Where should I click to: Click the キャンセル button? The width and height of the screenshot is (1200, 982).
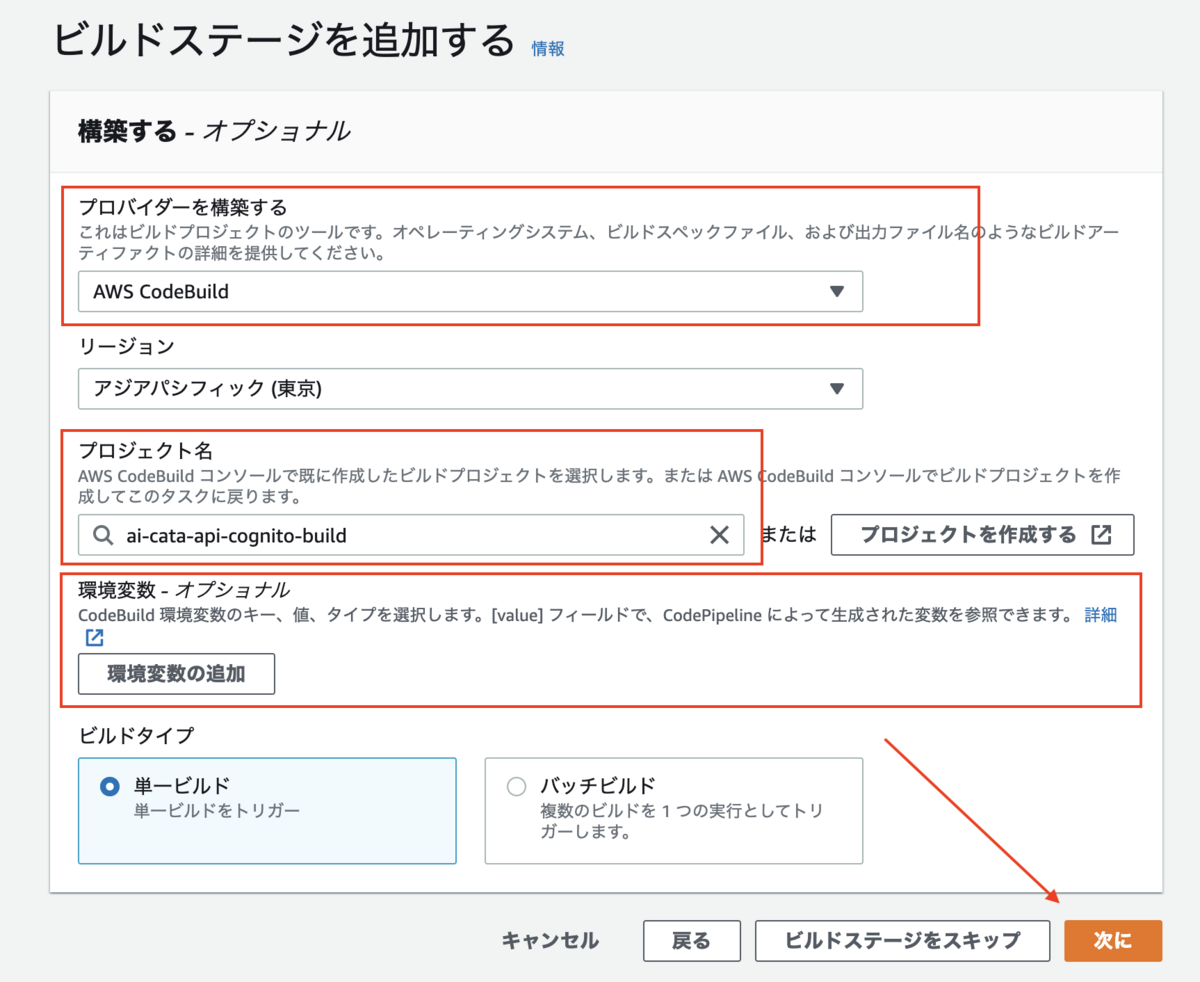tap(550, 941)
